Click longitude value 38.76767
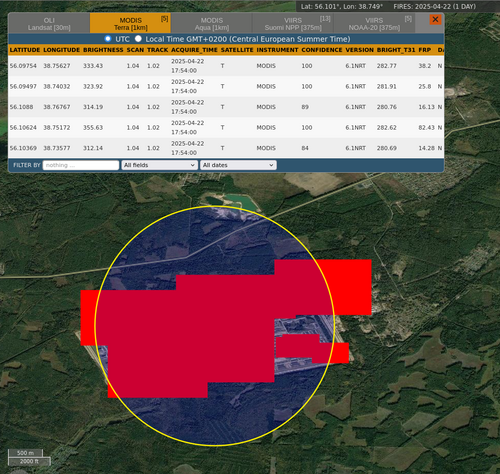Viewport: 500px width, 474px height. click(x=57, y=107)
